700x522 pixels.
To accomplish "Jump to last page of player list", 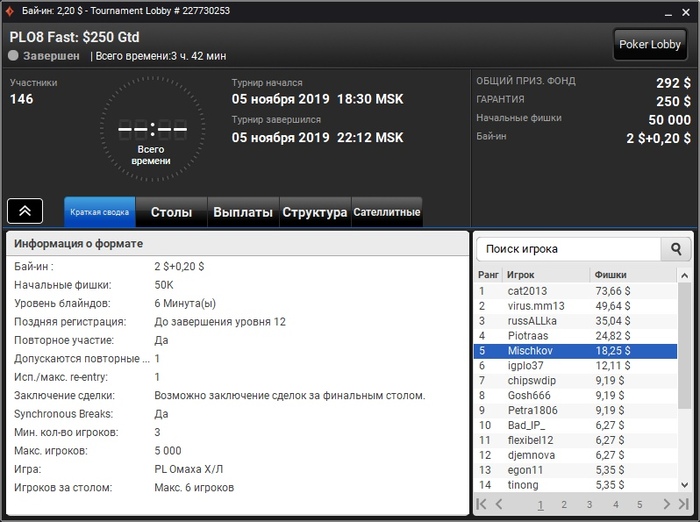I will coord(683,504).
